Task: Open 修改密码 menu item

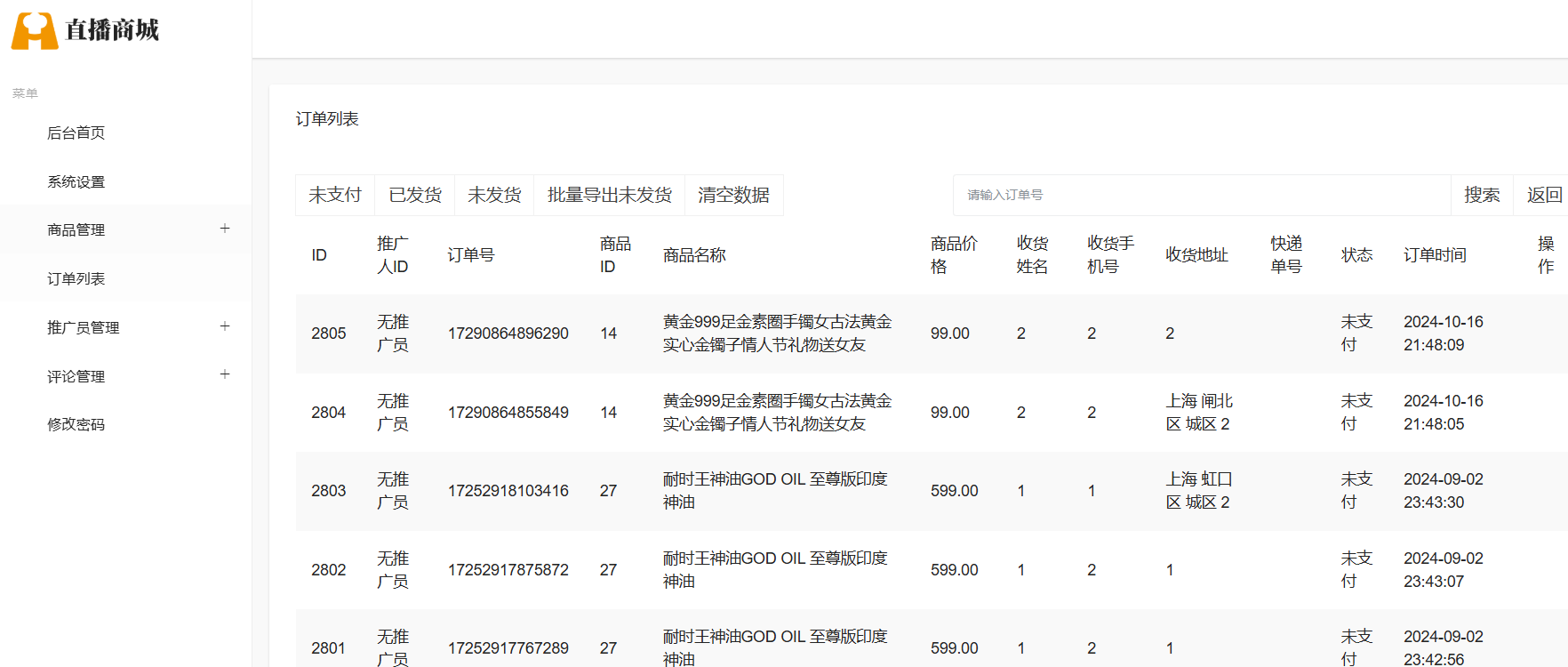Action: coord(76,424)
